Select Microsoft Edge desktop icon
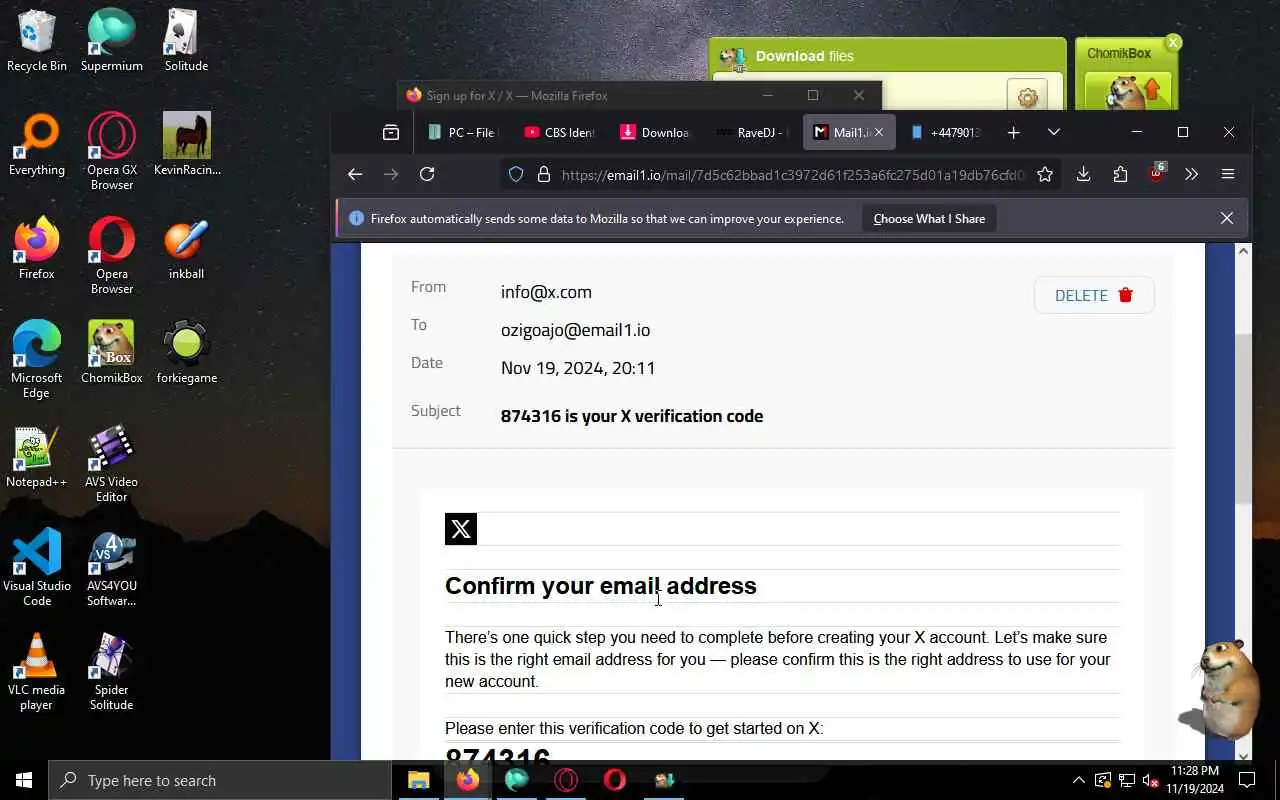This screenshot has height=800, width=1280. pos(37,360)
